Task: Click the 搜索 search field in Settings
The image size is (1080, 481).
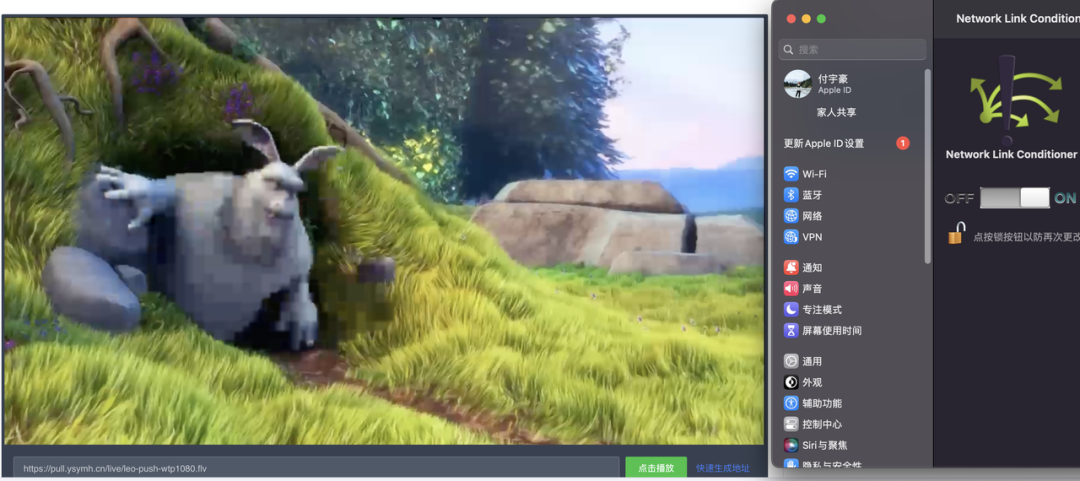Action: (x=852, y=50)
